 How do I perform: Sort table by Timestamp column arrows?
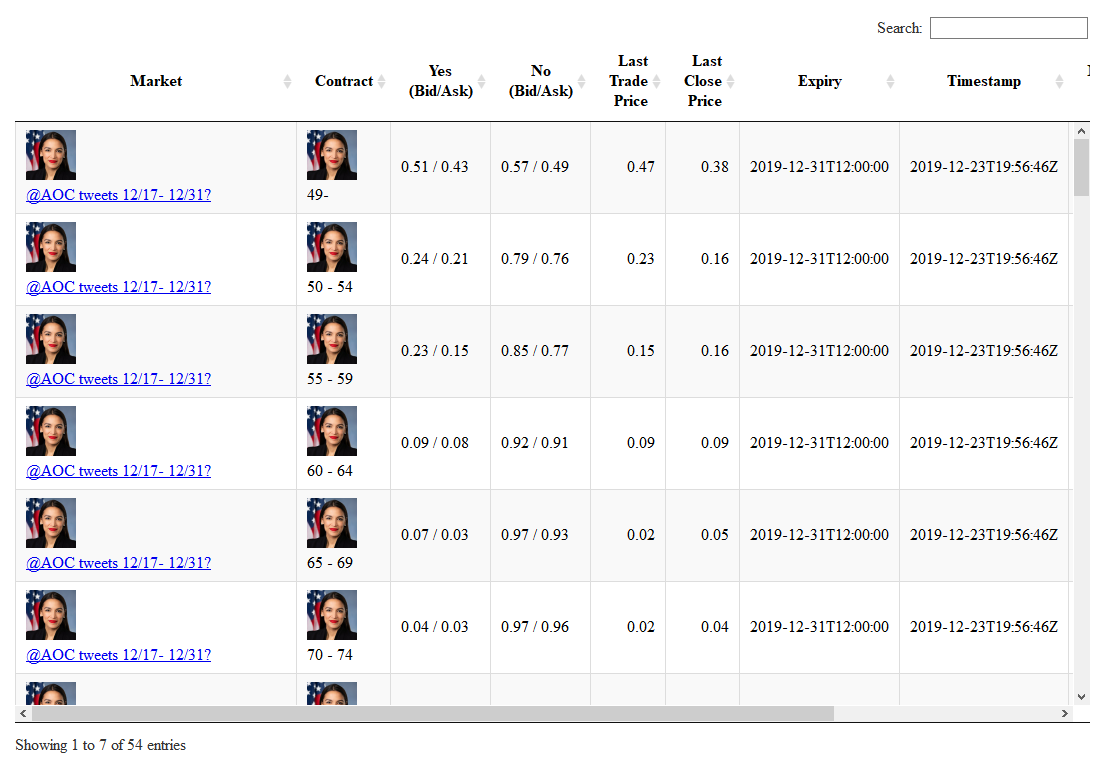tap(1059, 82)
